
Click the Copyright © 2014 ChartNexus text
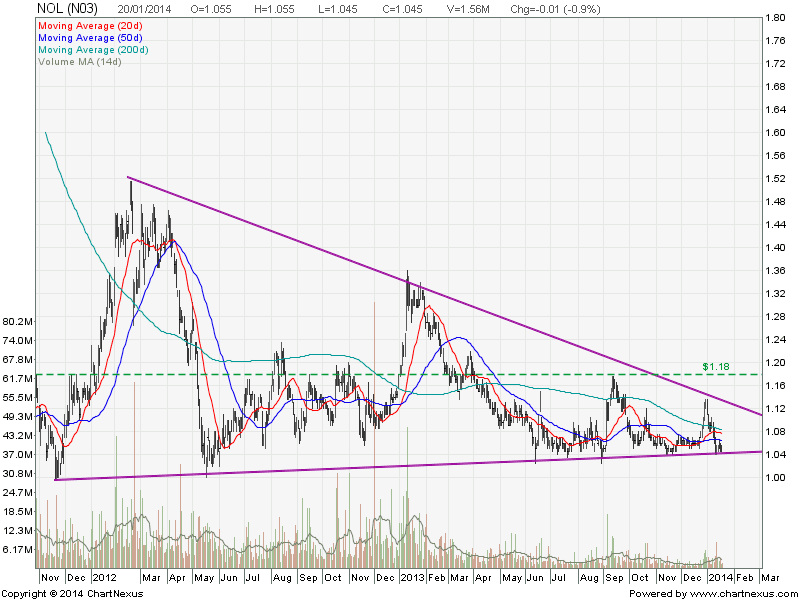(72, 594)
